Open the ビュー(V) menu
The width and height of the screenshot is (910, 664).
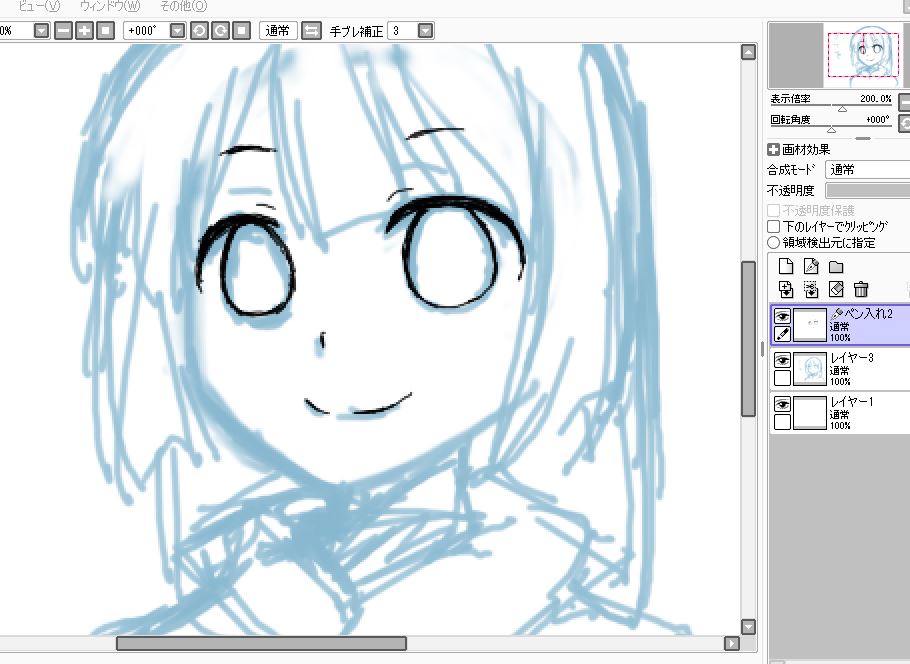point(39,6)
